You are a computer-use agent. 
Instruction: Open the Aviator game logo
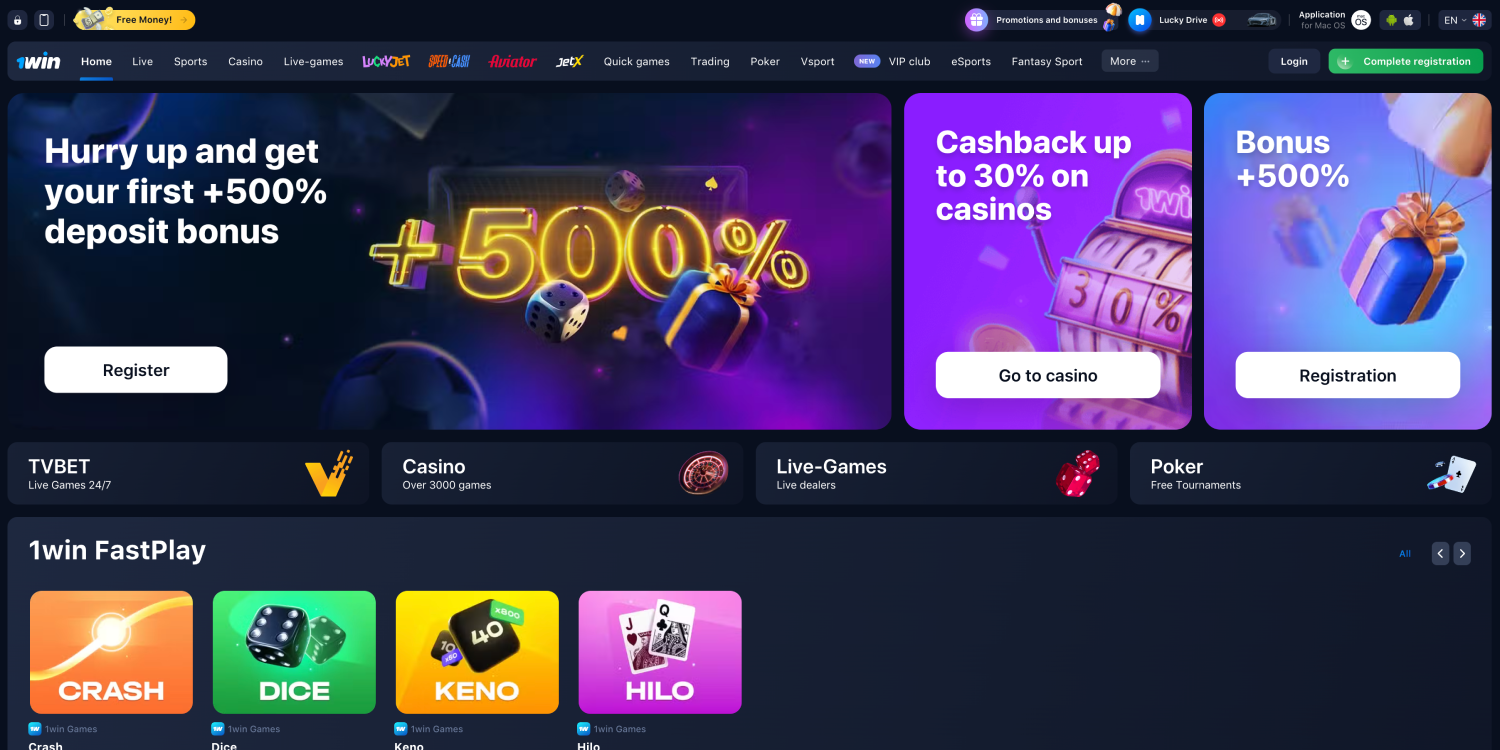[x=512, y=61]
